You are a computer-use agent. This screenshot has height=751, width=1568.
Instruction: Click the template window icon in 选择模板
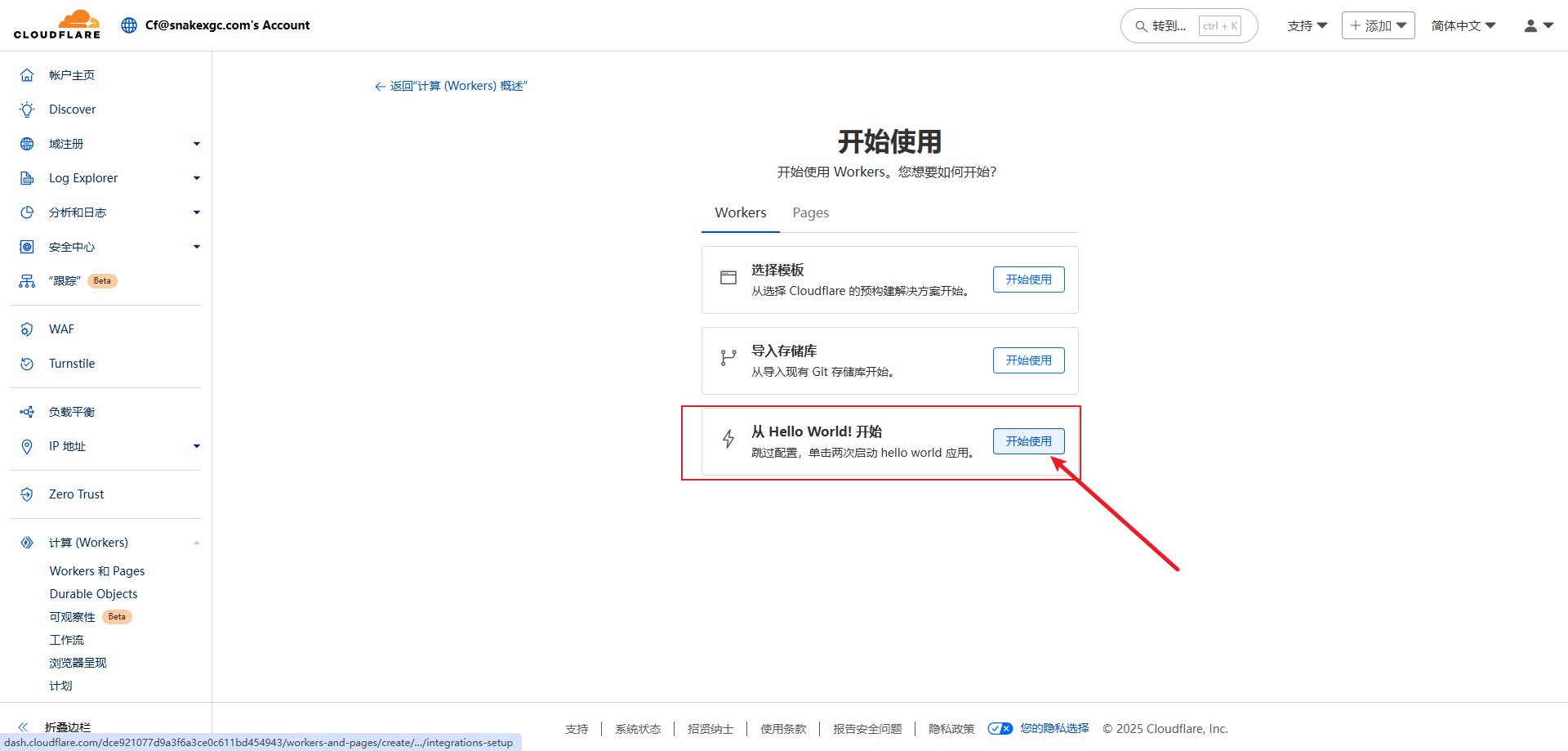point(728,278)
